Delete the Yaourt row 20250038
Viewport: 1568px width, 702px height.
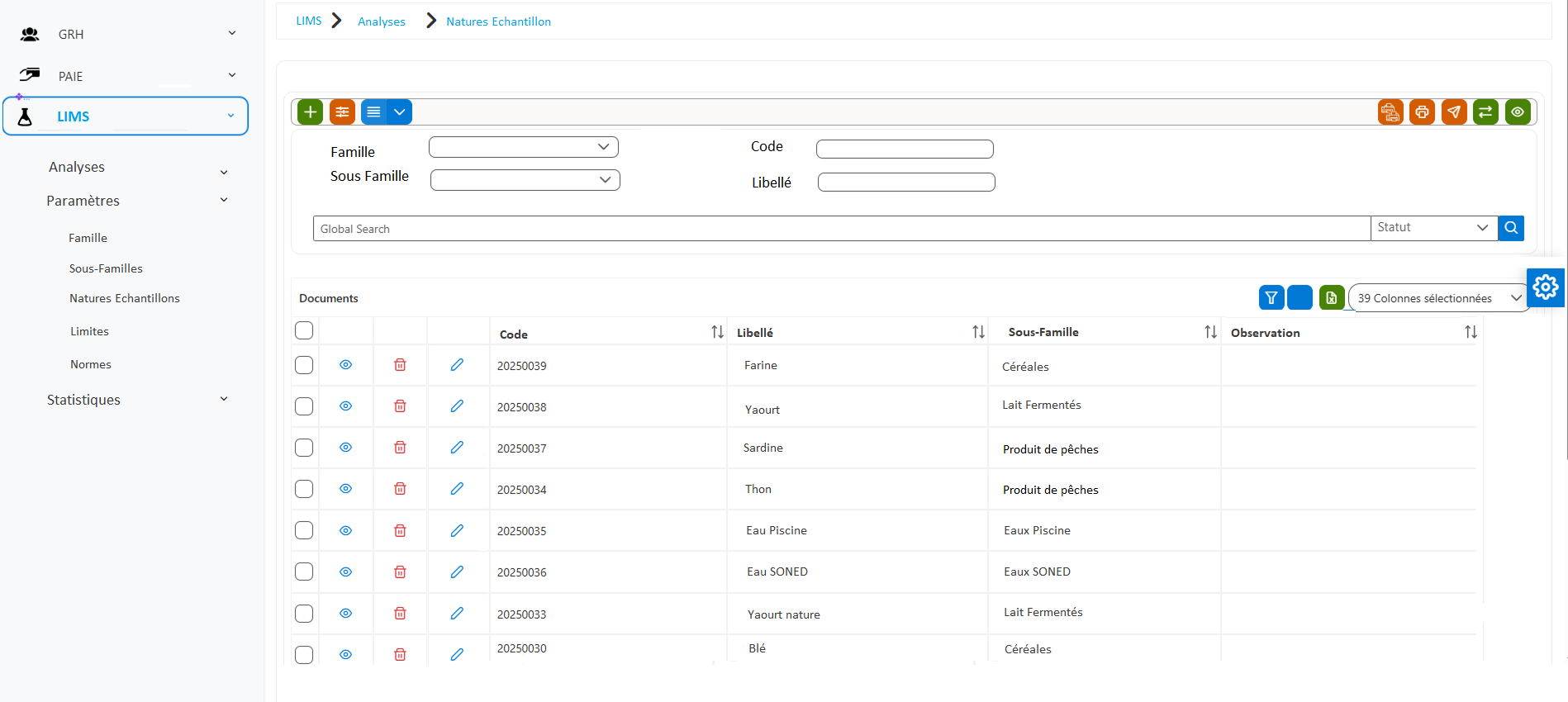400,406
